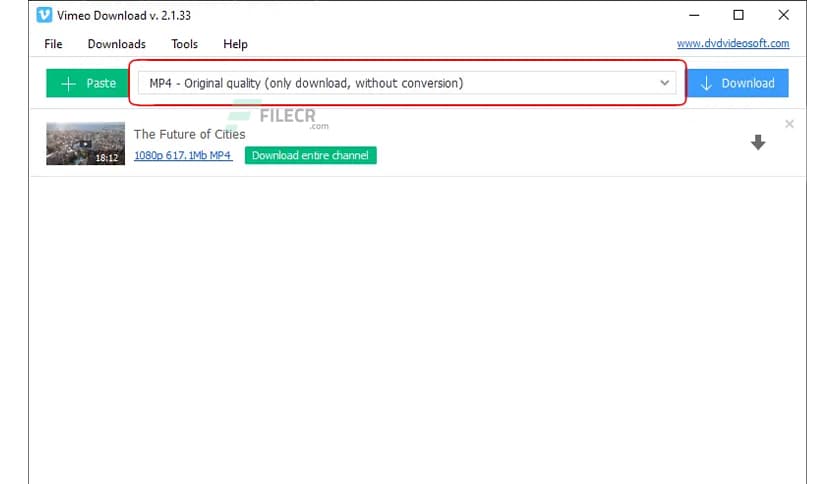Close the Vimeo Download window

pyautogui.click(x=782, y=15)
